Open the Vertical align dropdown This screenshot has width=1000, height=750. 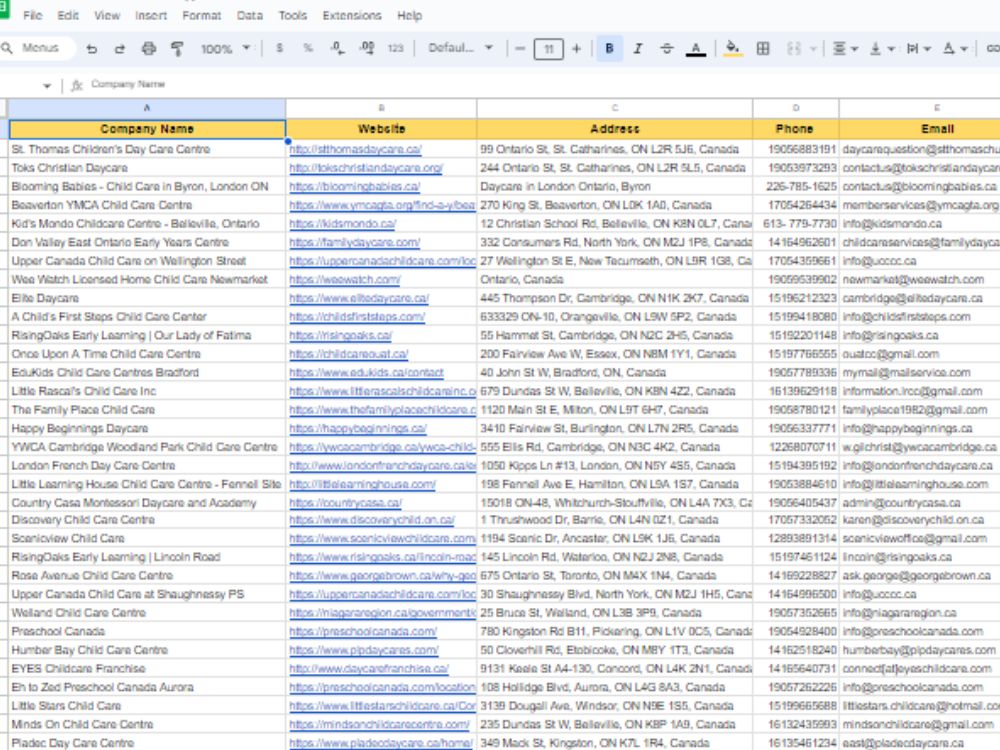[x=882, y=48]
